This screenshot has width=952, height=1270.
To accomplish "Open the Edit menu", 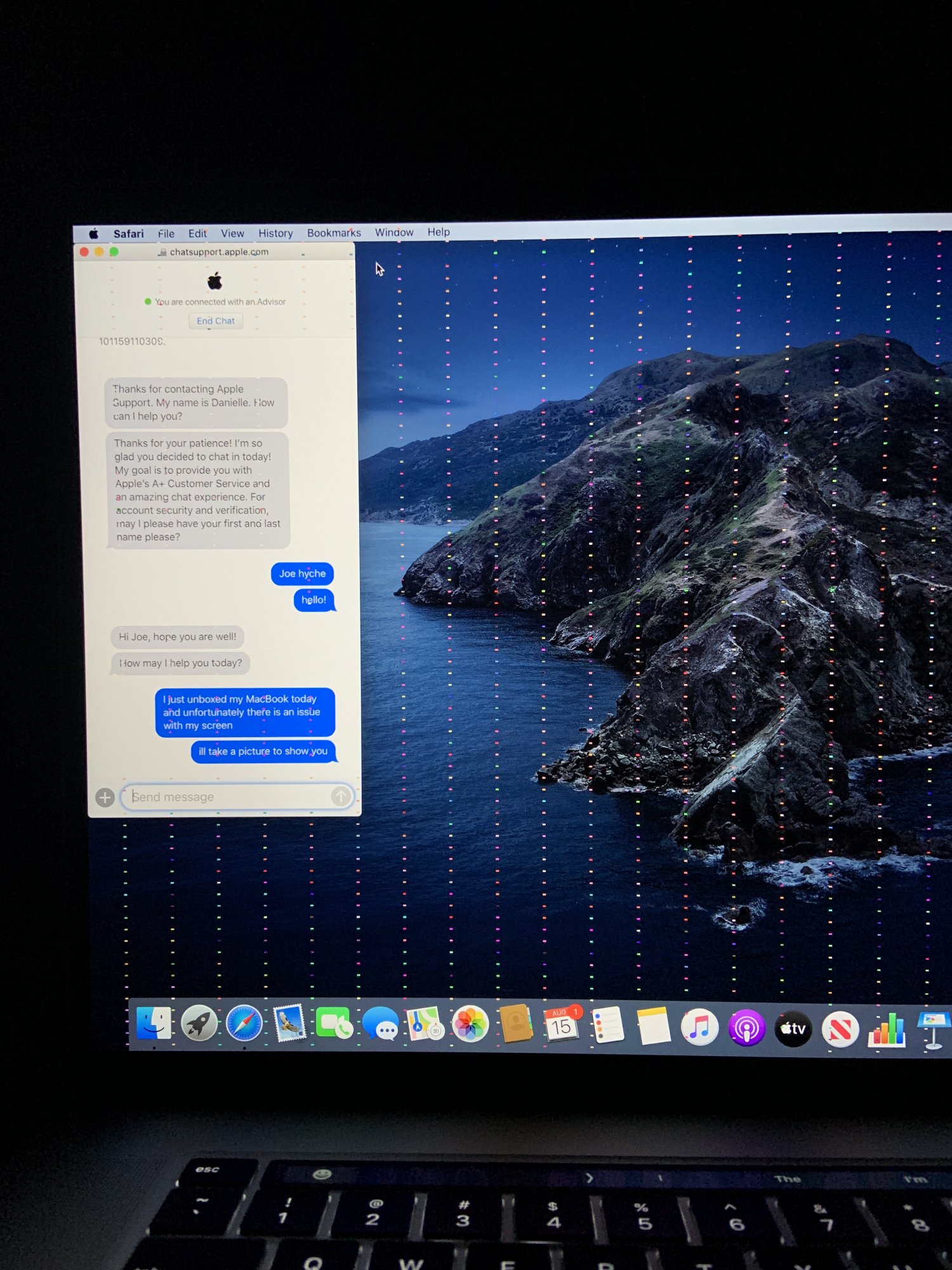I will pyautogui.click(x=197, y=234).
